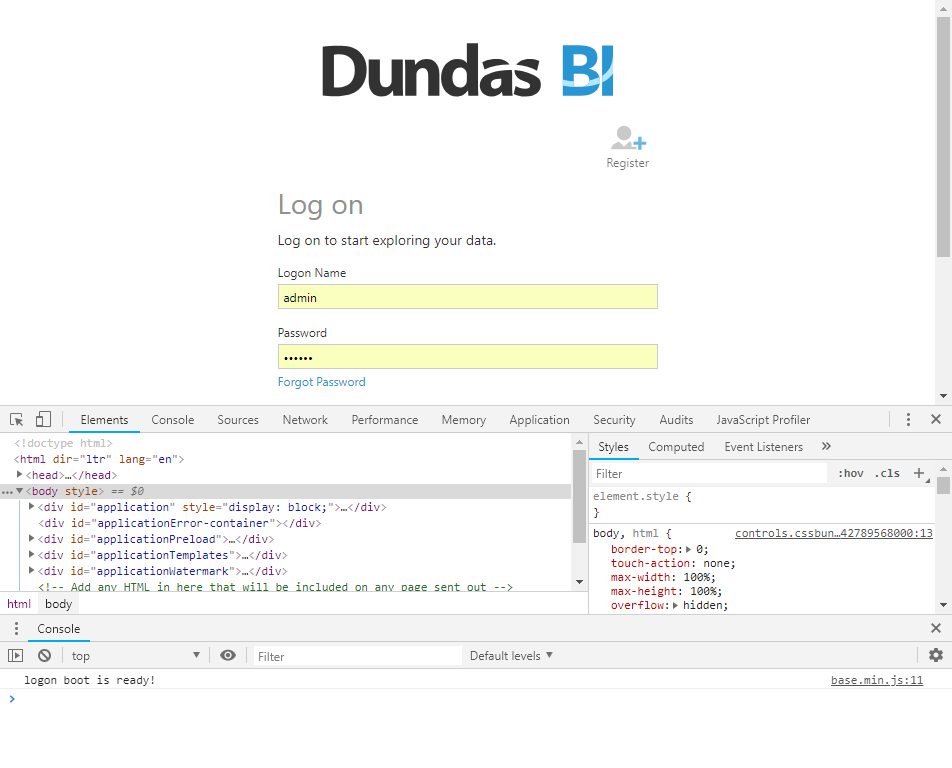Click the Register user icon
The height and width of the screenshot is (768, 952).
[x=628, y=139]
